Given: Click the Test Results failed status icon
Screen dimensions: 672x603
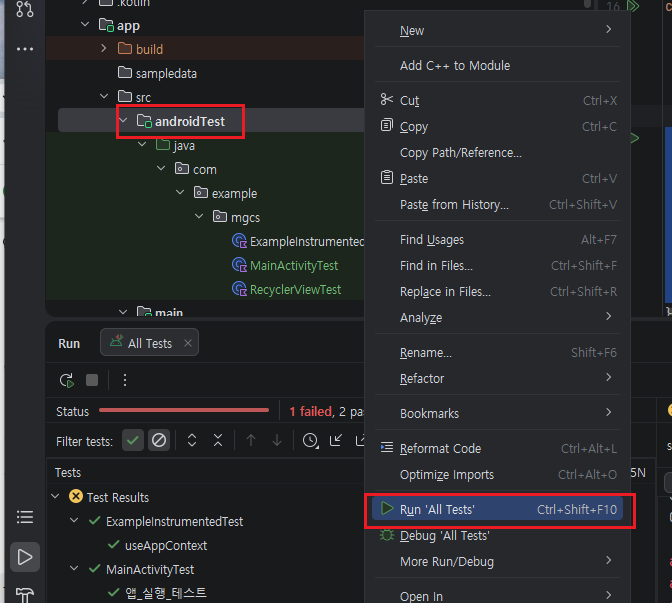Looking at the screenshot, I should 76,497.
